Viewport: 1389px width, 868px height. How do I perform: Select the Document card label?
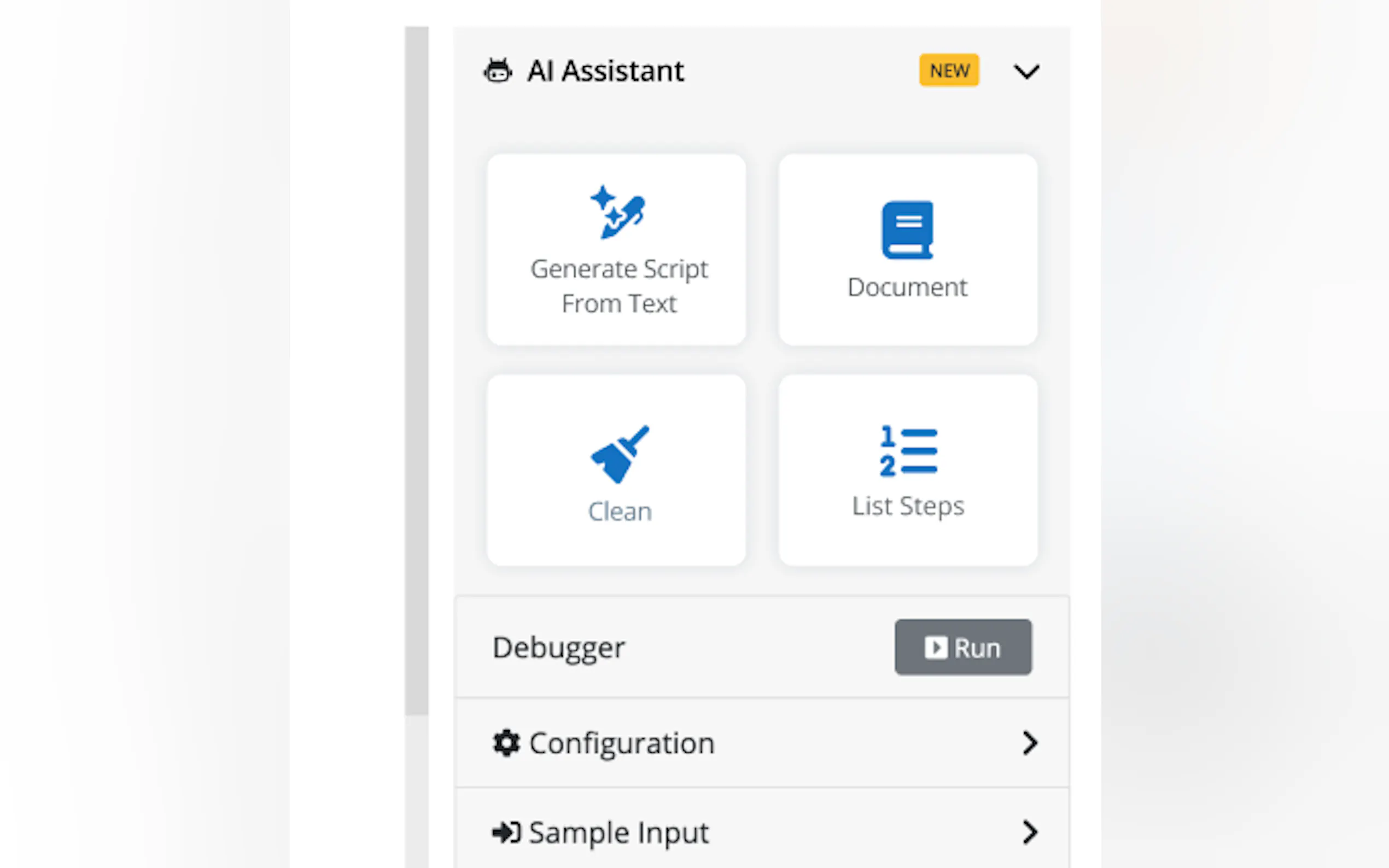907,287
